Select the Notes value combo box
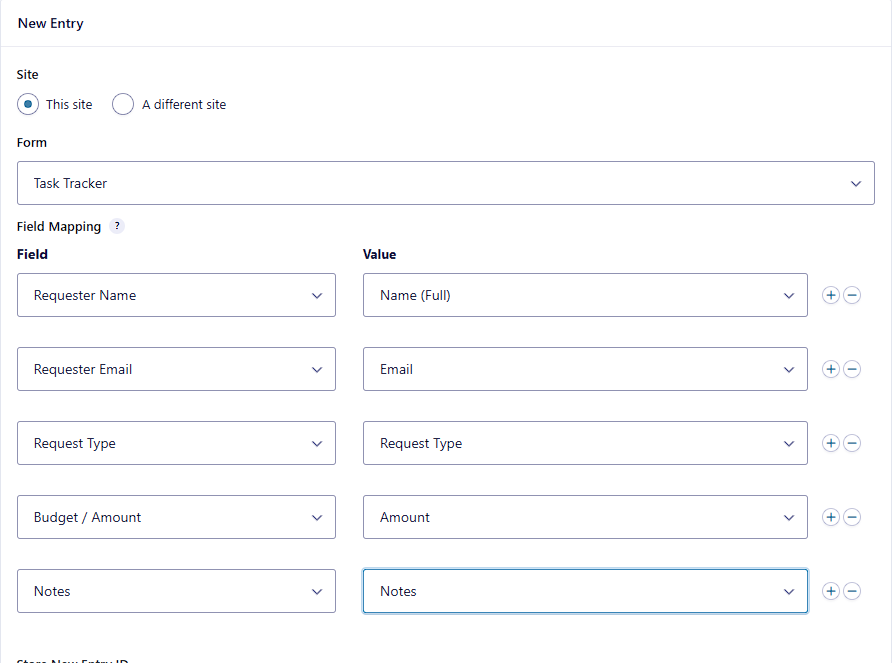Viewport: 892px width, 663px height. 585,591
